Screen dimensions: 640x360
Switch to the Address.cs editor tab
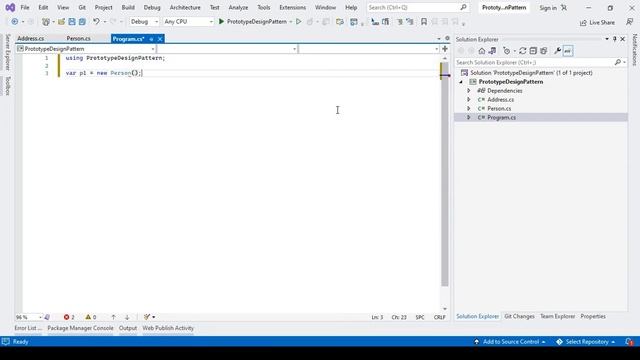[31, 39]
